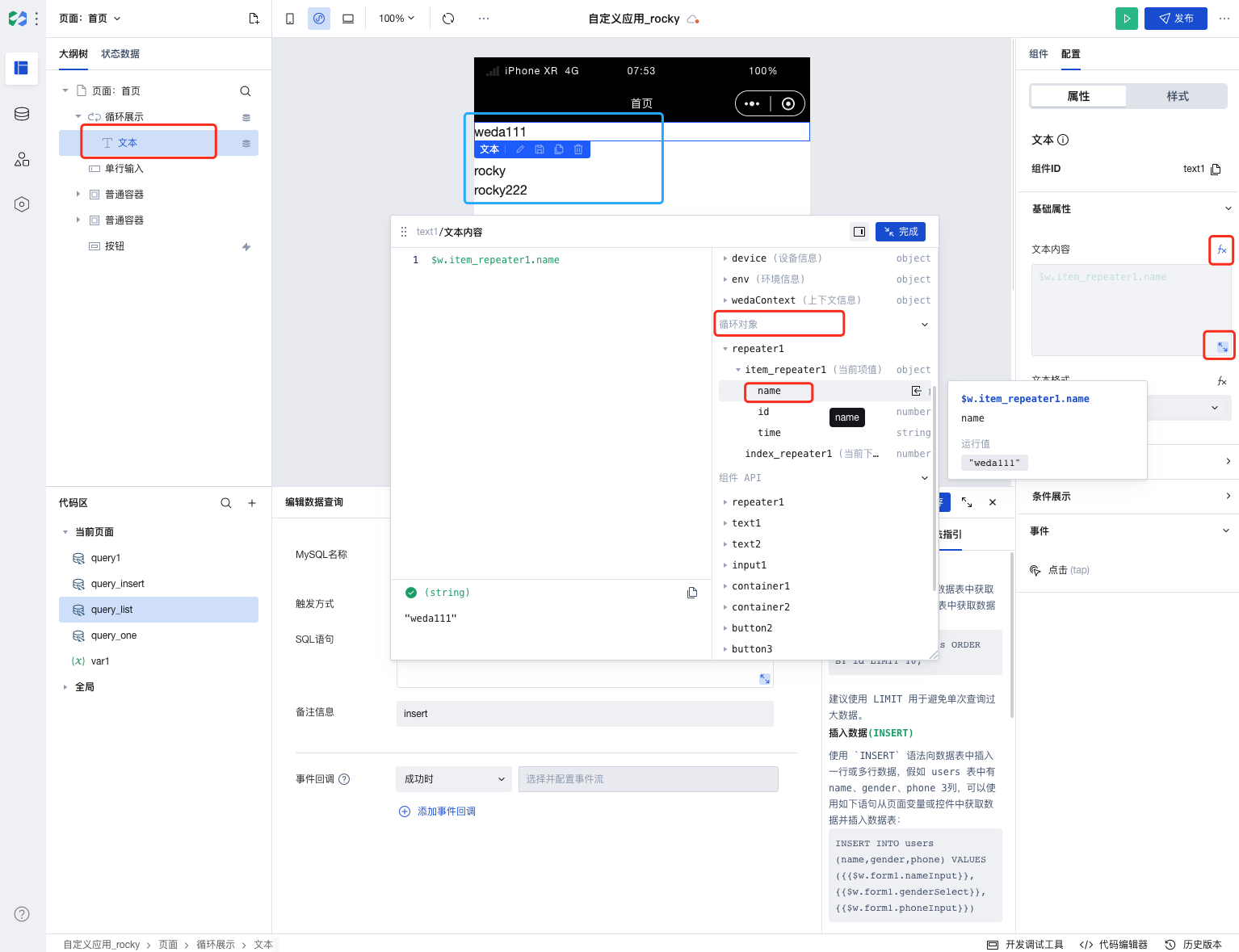Maximize the data query editor panel
Screen dimensions: 1239x952
967,502
